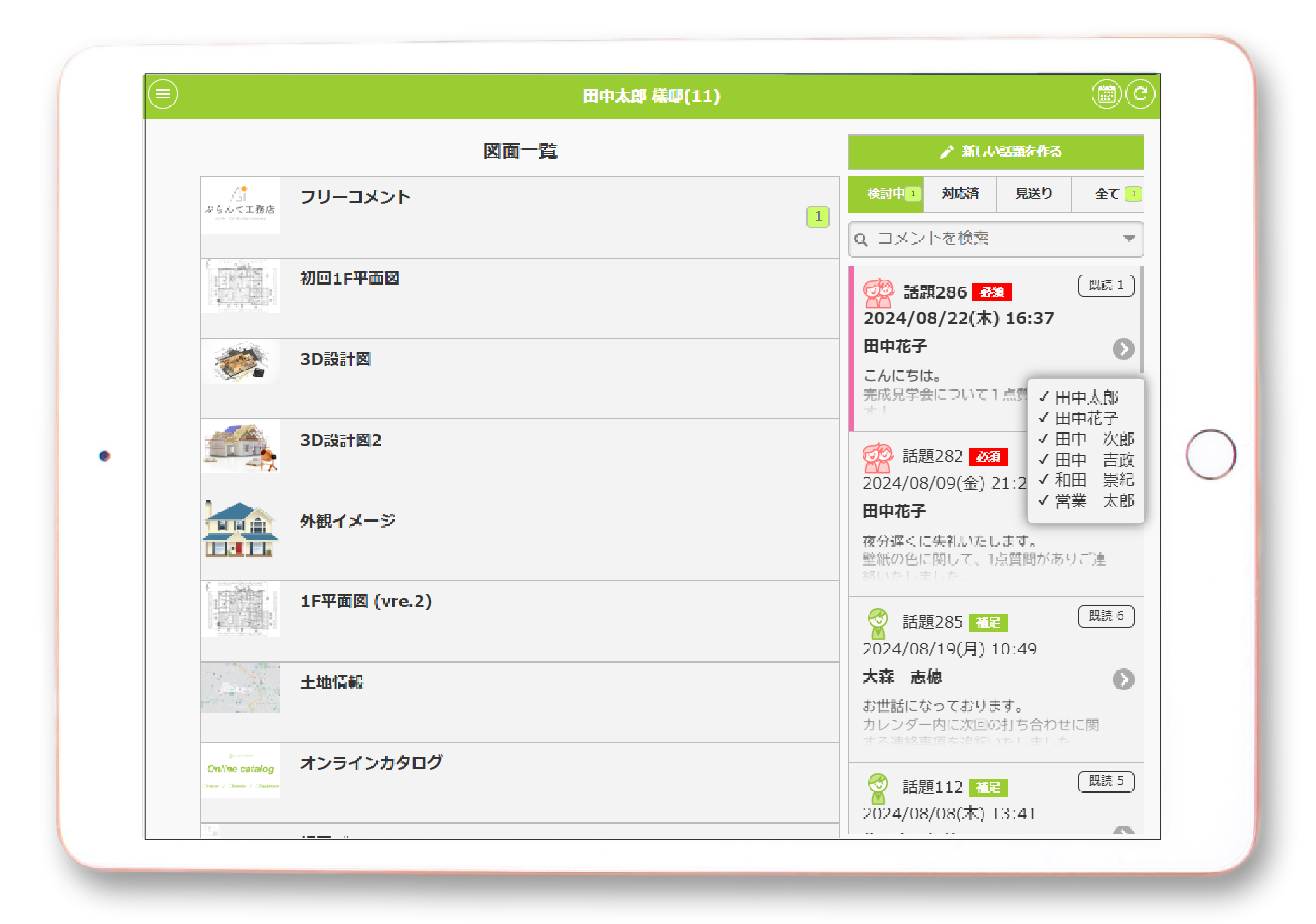
Task: Expand the 既読 1 reader list
Action: tap(1106, 285)
